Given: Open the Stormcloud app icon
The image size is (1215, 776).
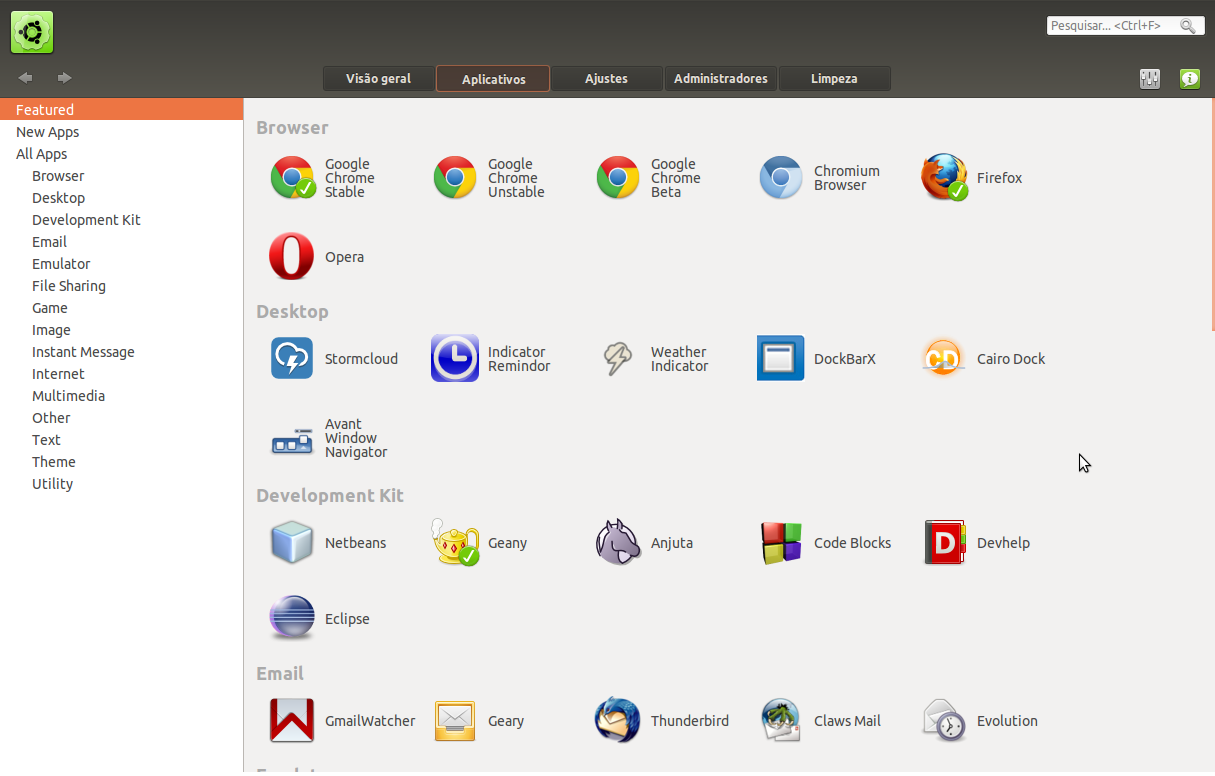Looking at the screenshot, I should tap(292, 358).
